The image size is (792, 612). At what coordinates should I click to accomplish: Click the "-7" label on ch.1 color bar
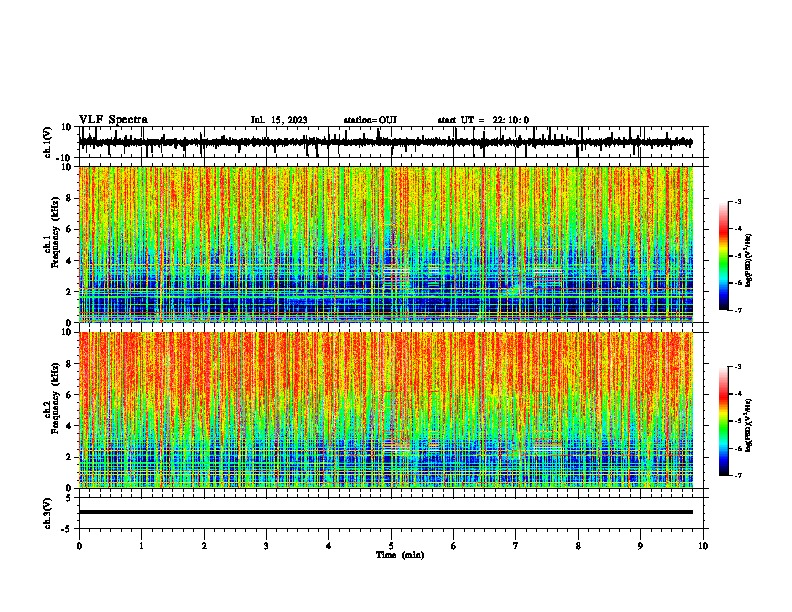[x=737, y=310]
